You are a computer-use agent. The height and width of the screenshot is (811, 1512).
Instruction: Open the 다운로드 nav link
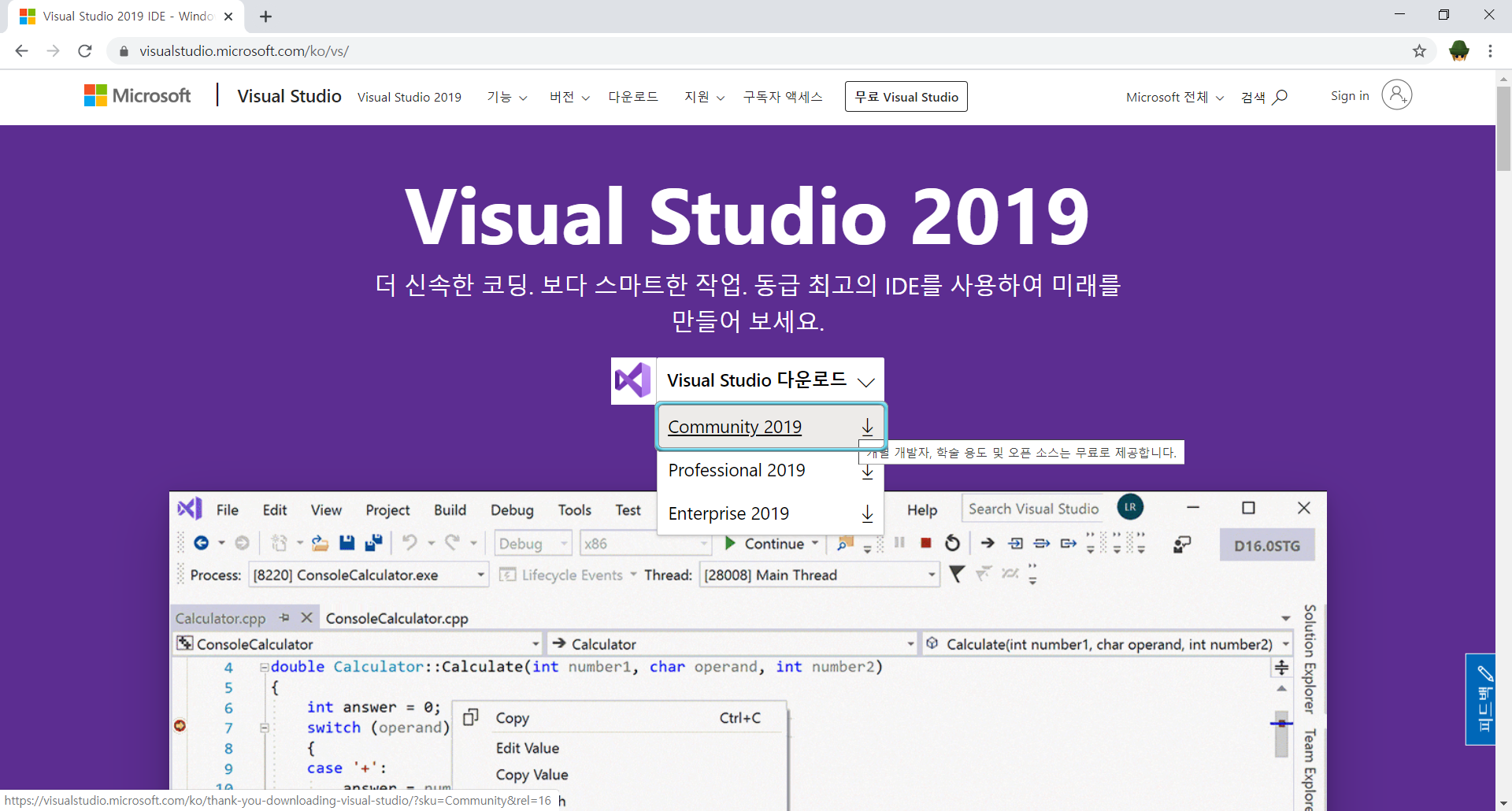tap(633, 97)
